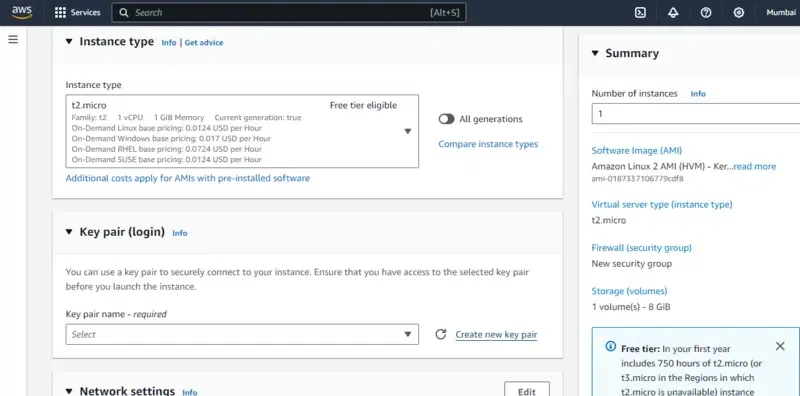Dismiss the Free tier notice
800x396 pixels.
click(x=780, y=346)
